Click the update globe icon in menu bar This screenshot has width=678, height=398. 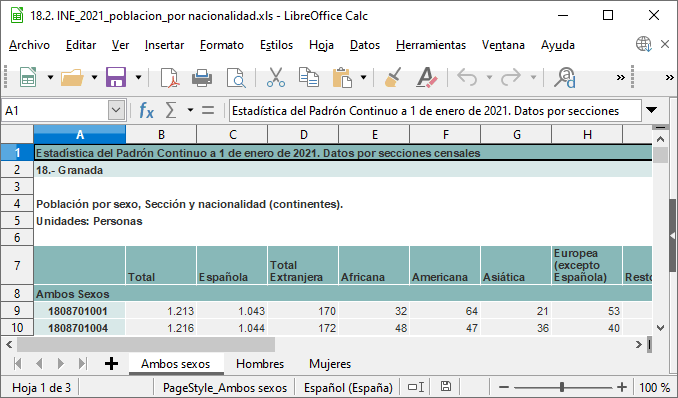(x=643, y=44)
